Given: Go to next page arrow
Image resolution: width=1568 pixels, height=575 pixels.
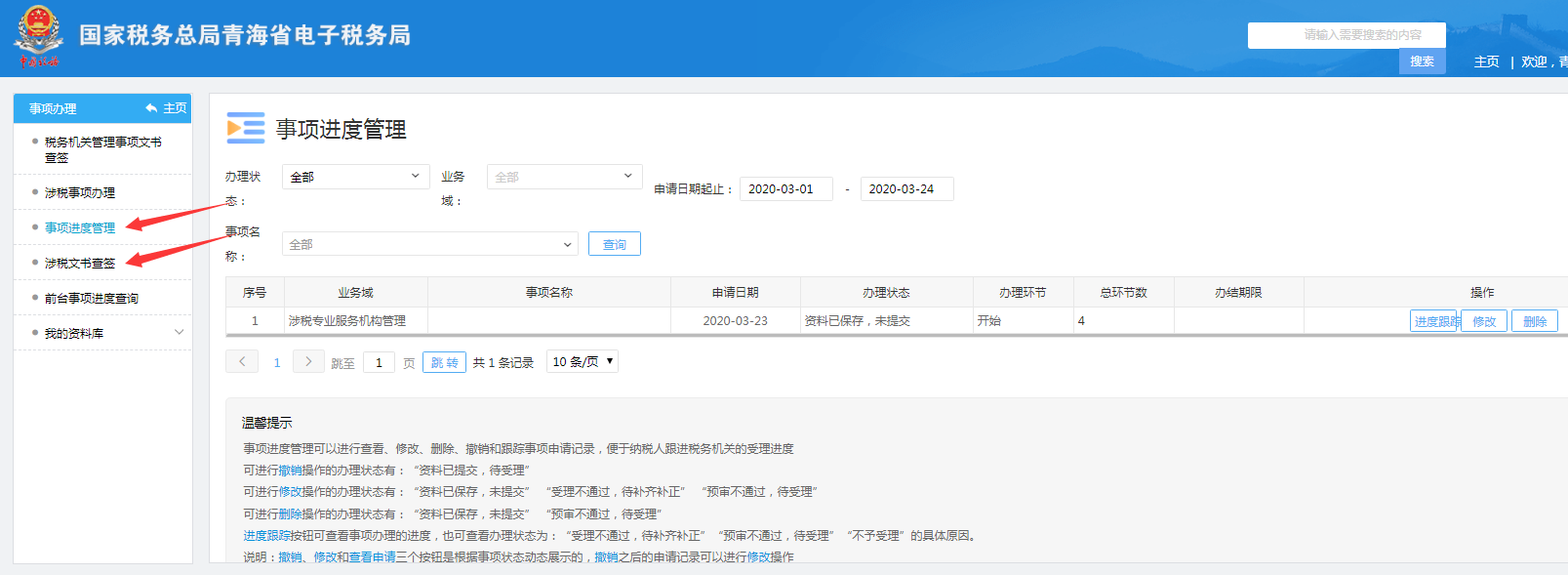Looking at the screenshot, I should [x=308, y=361].
